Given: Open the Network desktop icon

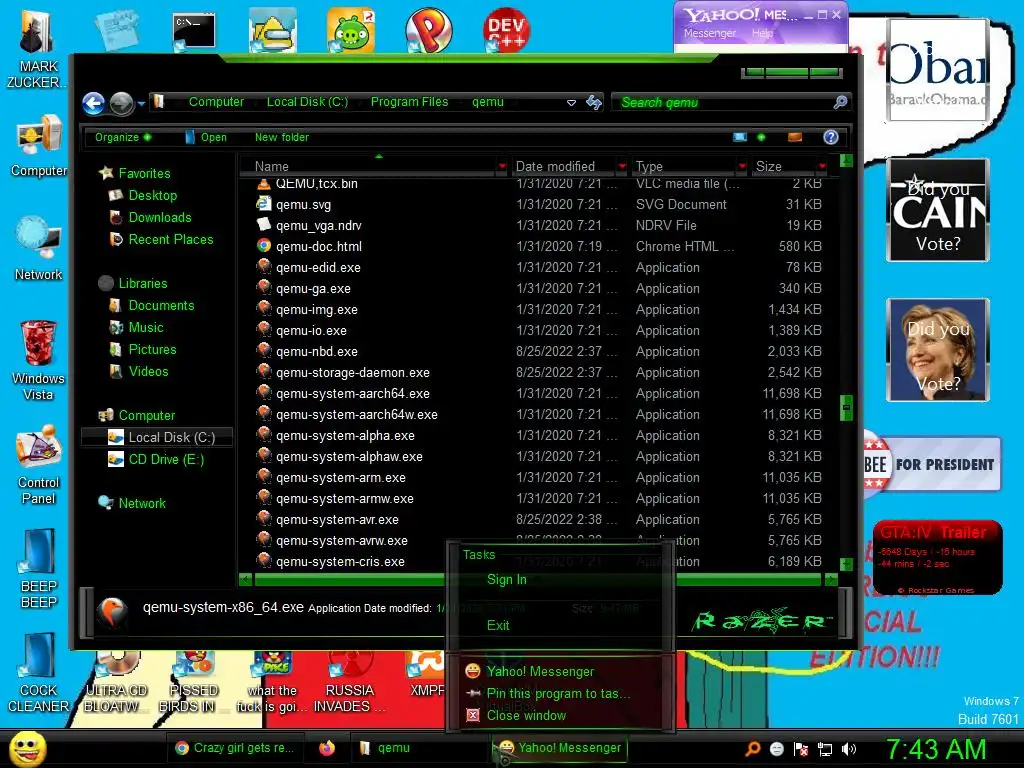Looking at the screenshot, I should point(39,249).
